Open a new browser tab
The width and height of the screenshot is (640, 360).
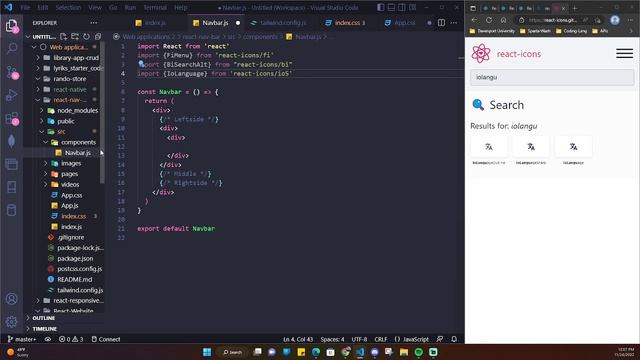[x=575, y=8]
